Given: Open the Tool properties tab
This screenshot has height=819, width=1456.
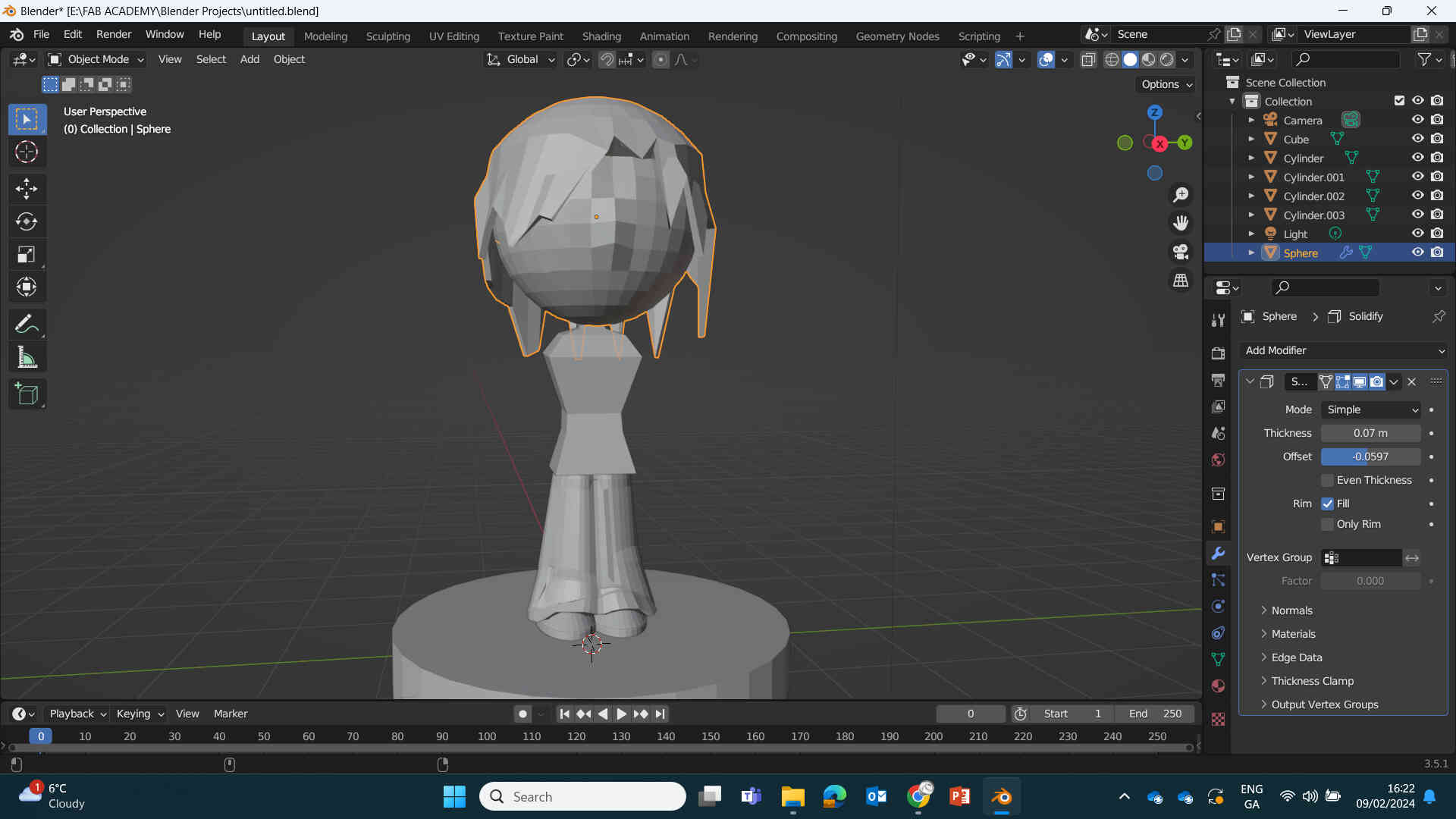Looking at the screenshot, I should (x=1218, y=320).
